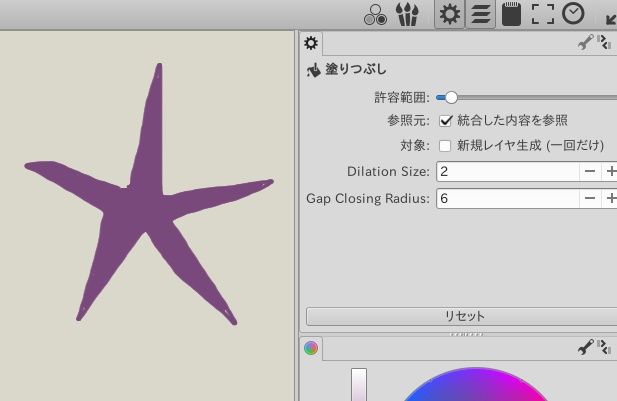Collapse the color panel arrows

604,347
